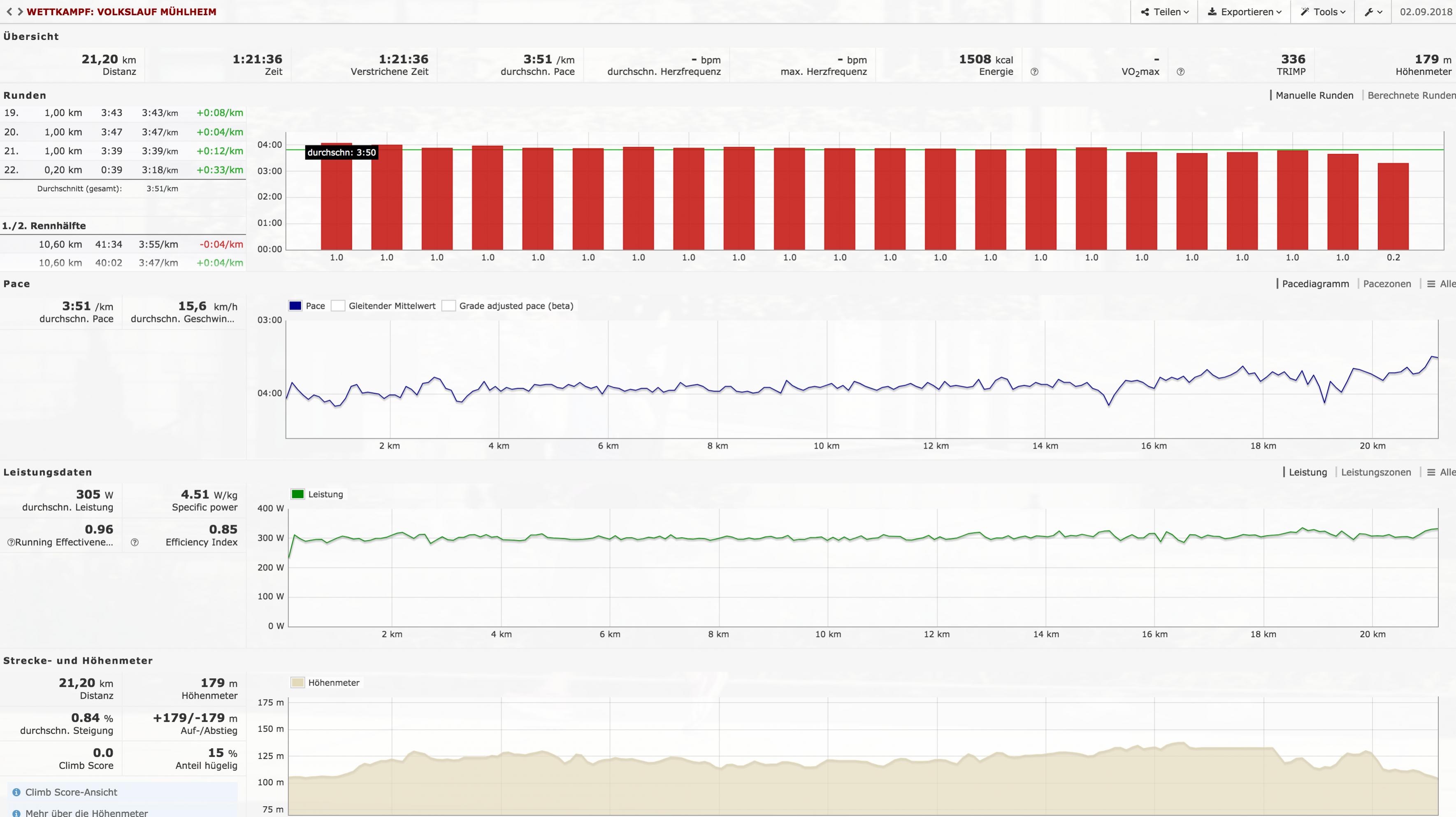
Task: Toggle green Leistung legend swatch
Action: pos(298,494)
